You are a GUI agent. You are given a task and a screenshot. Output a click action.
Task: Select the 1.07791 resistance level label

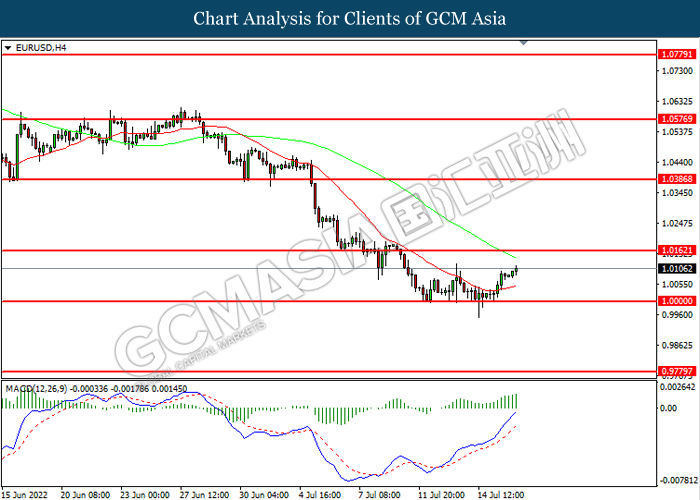[x=677, y=54]
